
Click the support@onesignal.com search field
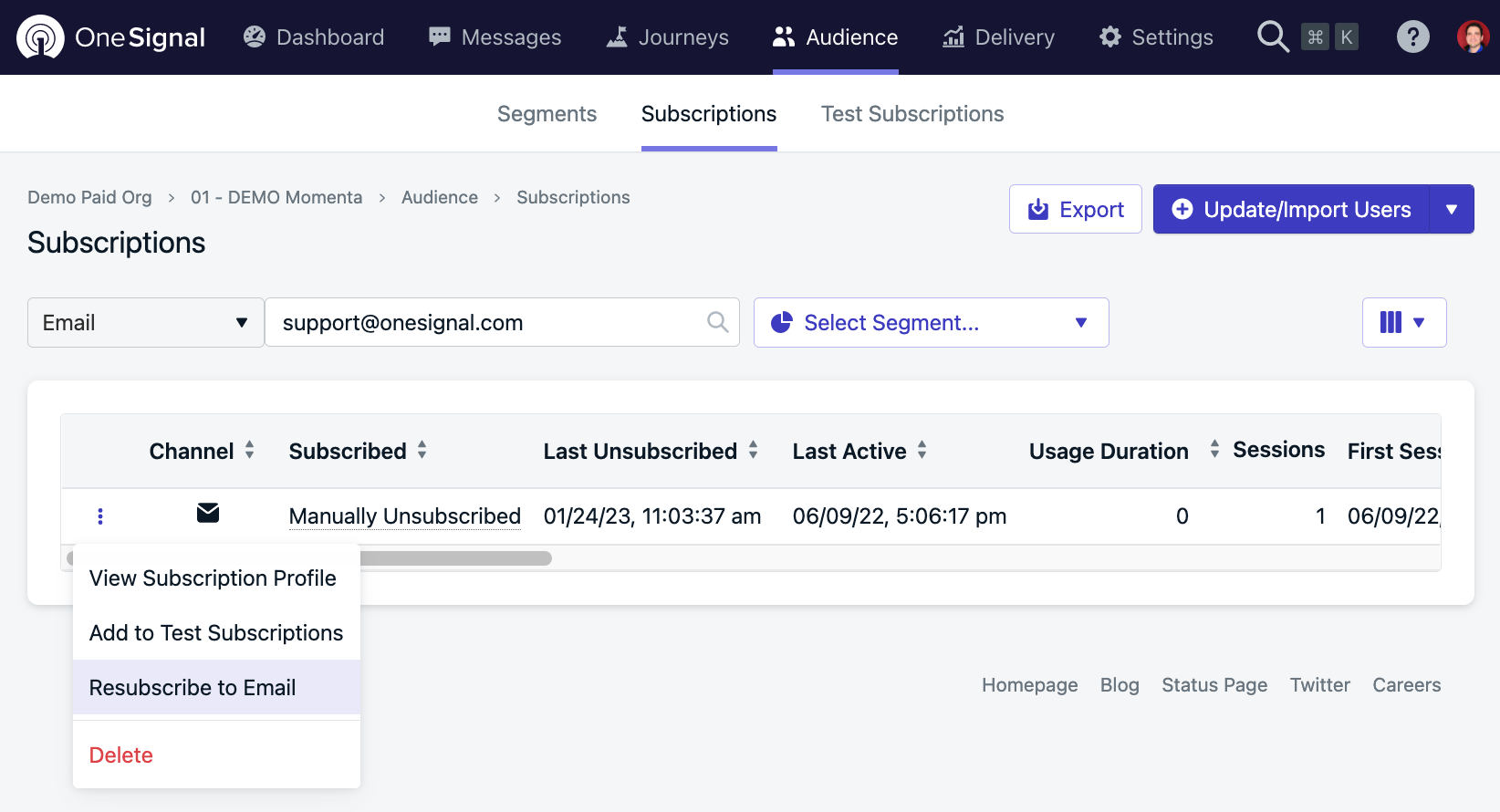point(502,322)
